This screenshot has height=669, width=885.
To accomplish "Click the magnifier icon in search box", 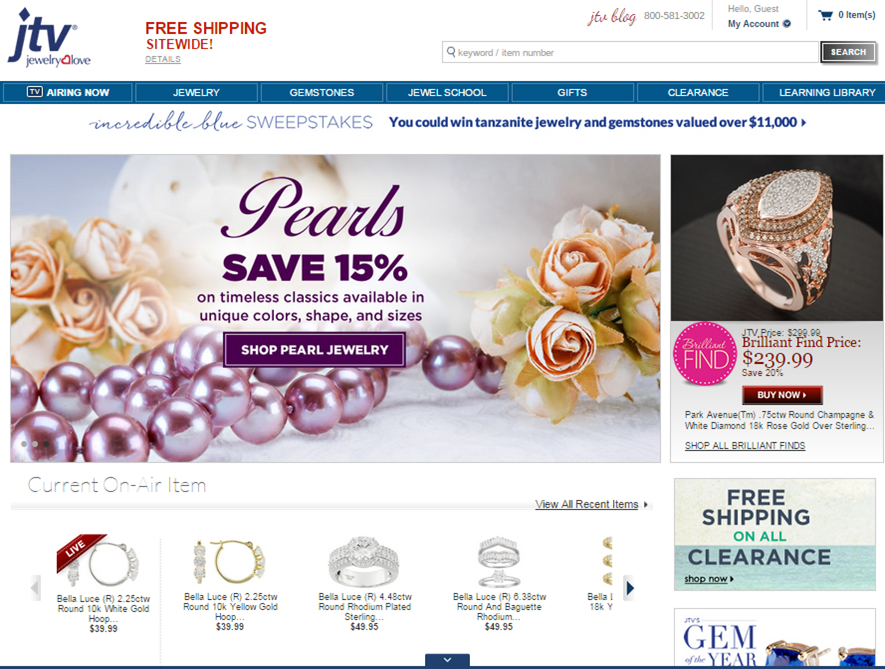I will click(x=451, y=52).
